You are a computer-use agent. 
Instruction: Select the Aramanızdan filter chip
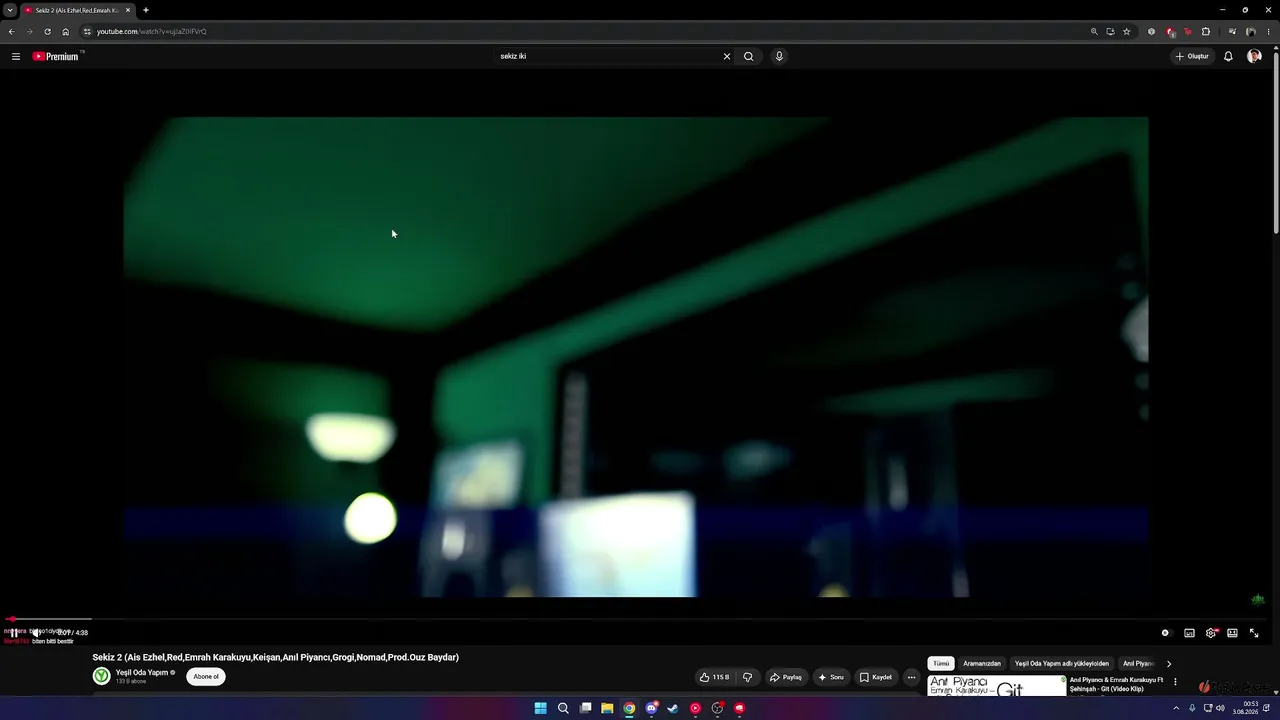(982, 663)
